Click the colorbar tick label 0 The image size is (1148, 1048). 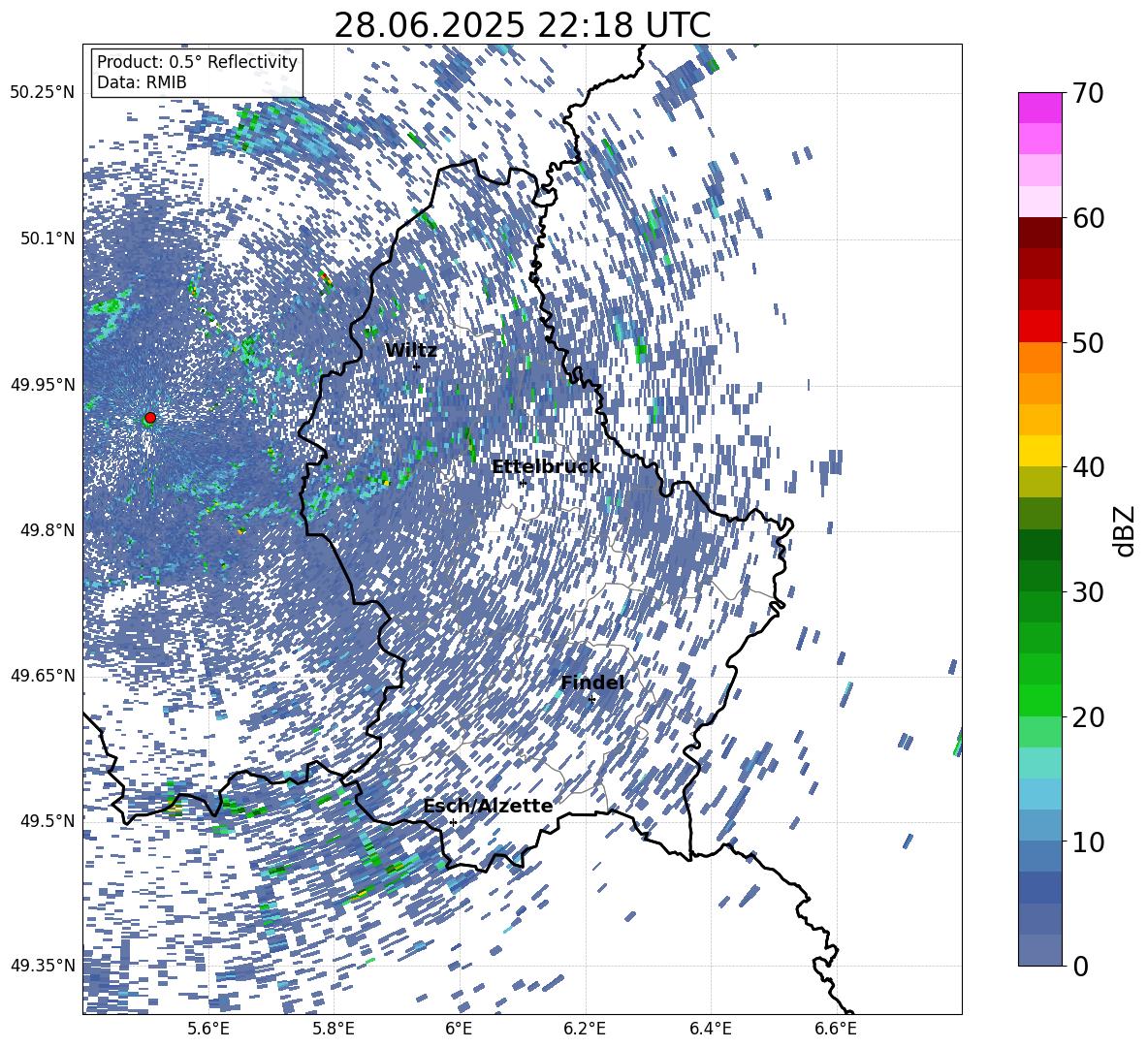point(1081,966)
